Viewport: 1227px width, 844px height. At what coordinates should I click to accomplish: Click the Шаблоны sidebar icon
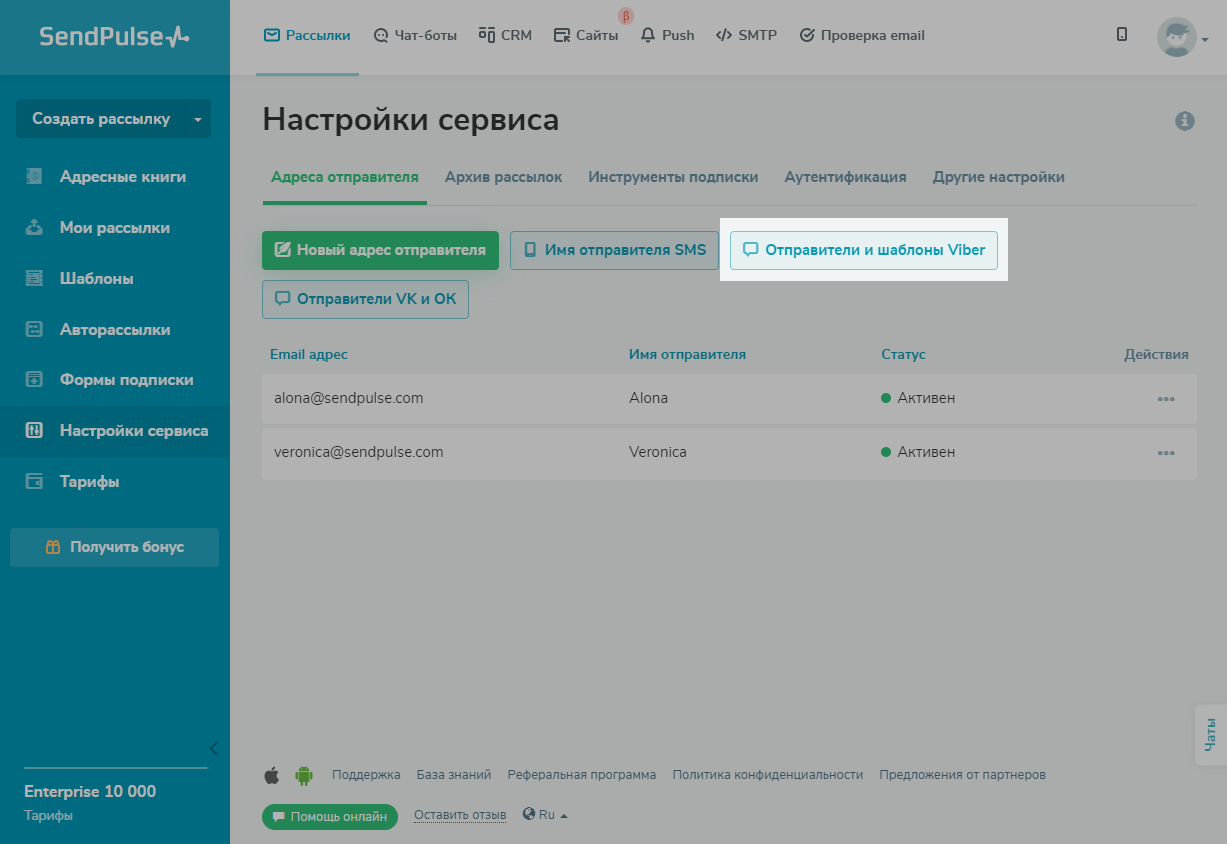click(34, 279)
